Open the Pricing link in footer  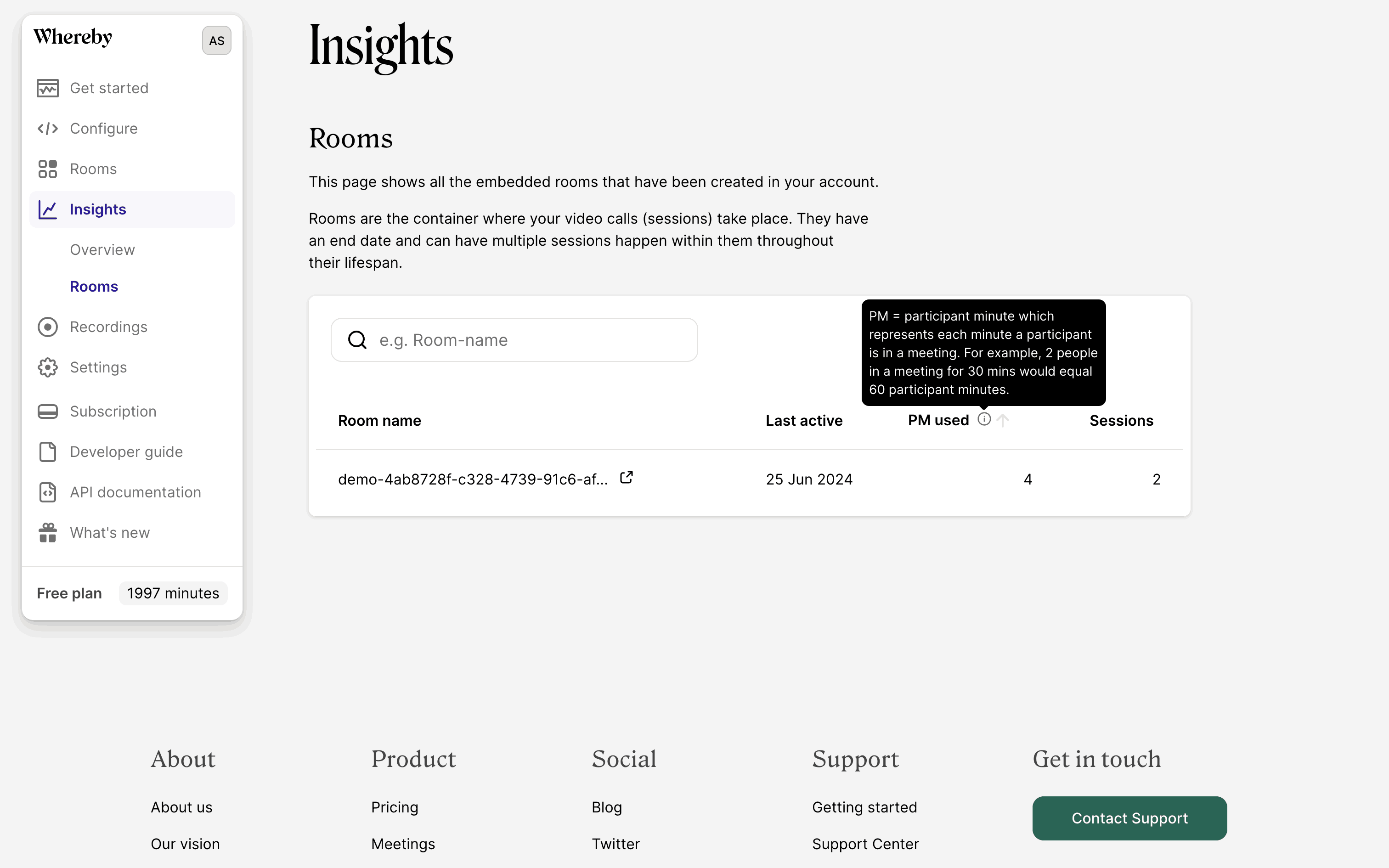click(x=394, y=806)
